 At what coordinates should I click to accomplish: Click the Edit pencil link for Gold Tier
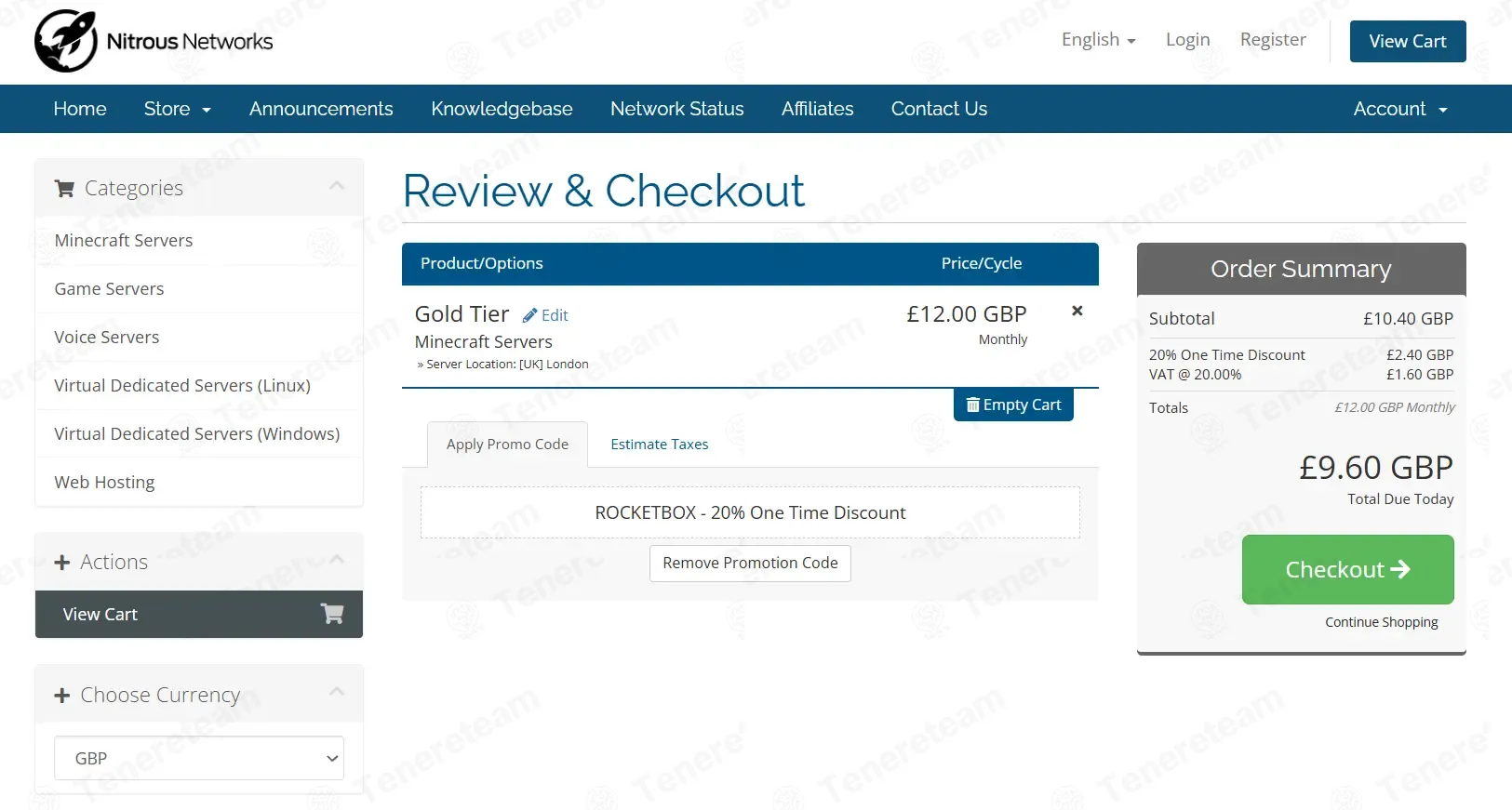tap(545, 315)
